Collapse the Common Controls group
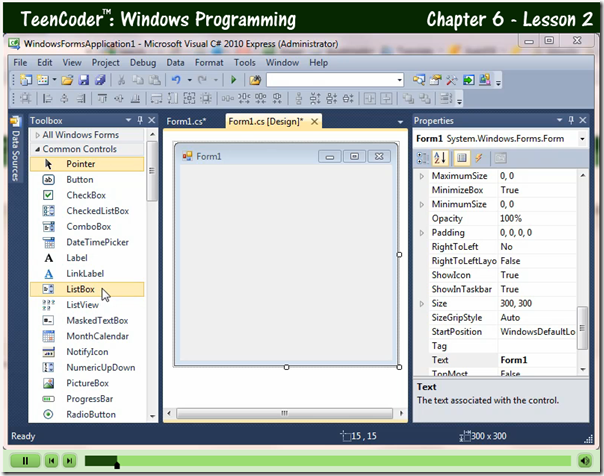604x476 pixels. (37, 149)
